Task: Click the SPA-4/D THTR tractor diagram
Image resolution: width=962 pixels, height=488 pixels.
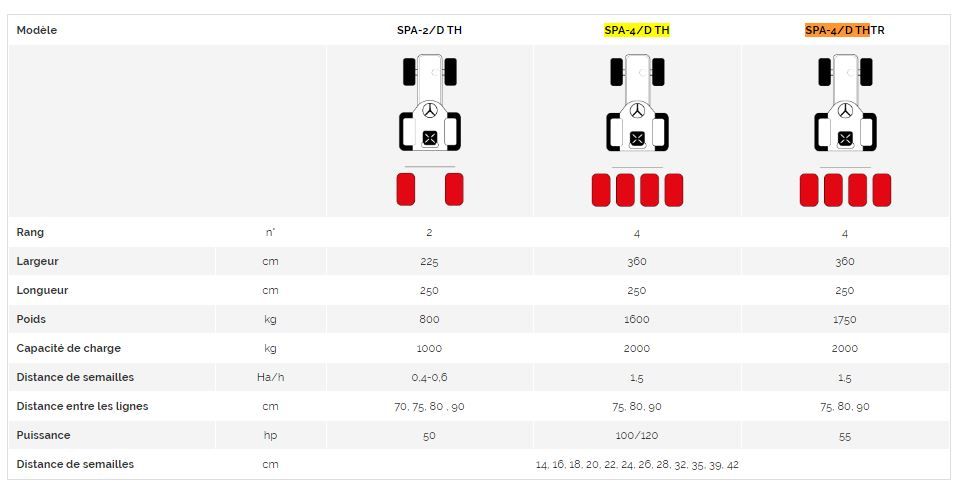Action: pos(845,130)
